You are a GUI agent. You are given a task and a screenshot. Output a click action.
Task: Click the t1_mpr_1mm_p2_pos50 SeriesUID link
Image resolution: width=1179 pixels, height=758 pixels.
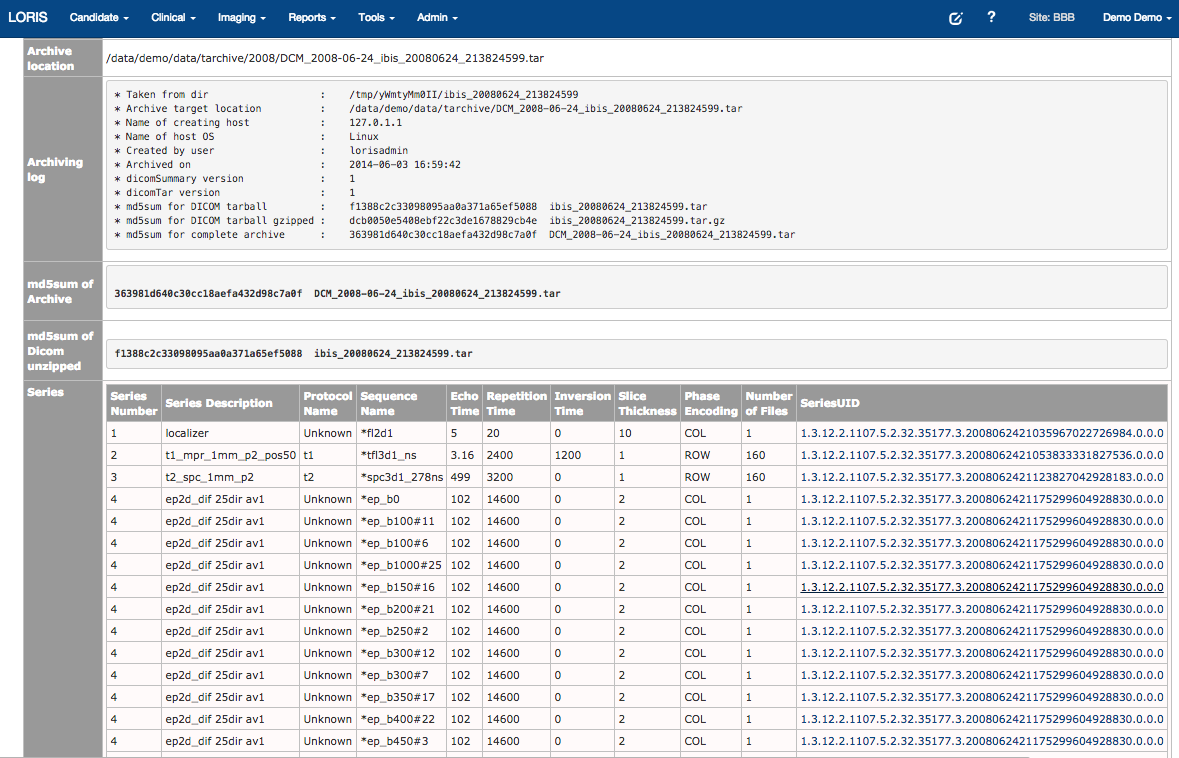pos(981,455)
